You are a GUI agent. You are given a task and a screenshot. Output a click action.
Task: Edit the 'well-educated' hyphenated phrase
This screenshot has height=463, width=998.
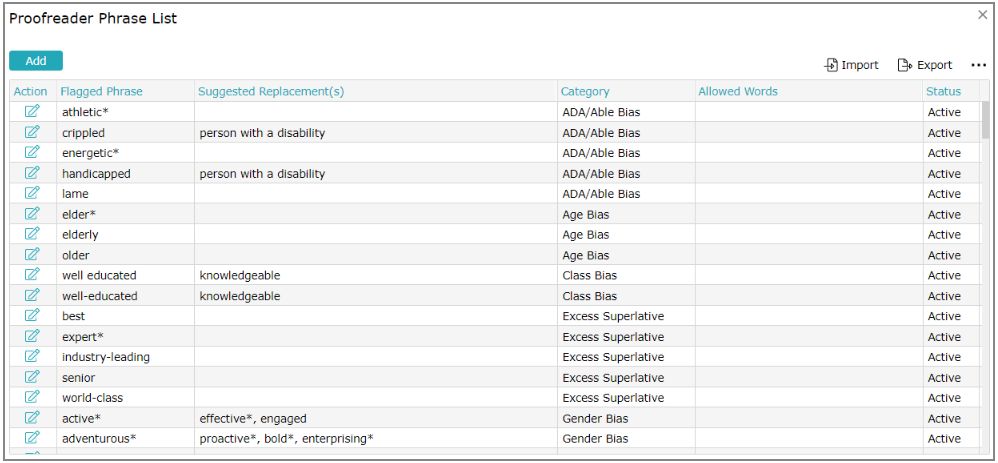[x=32, y=295]
